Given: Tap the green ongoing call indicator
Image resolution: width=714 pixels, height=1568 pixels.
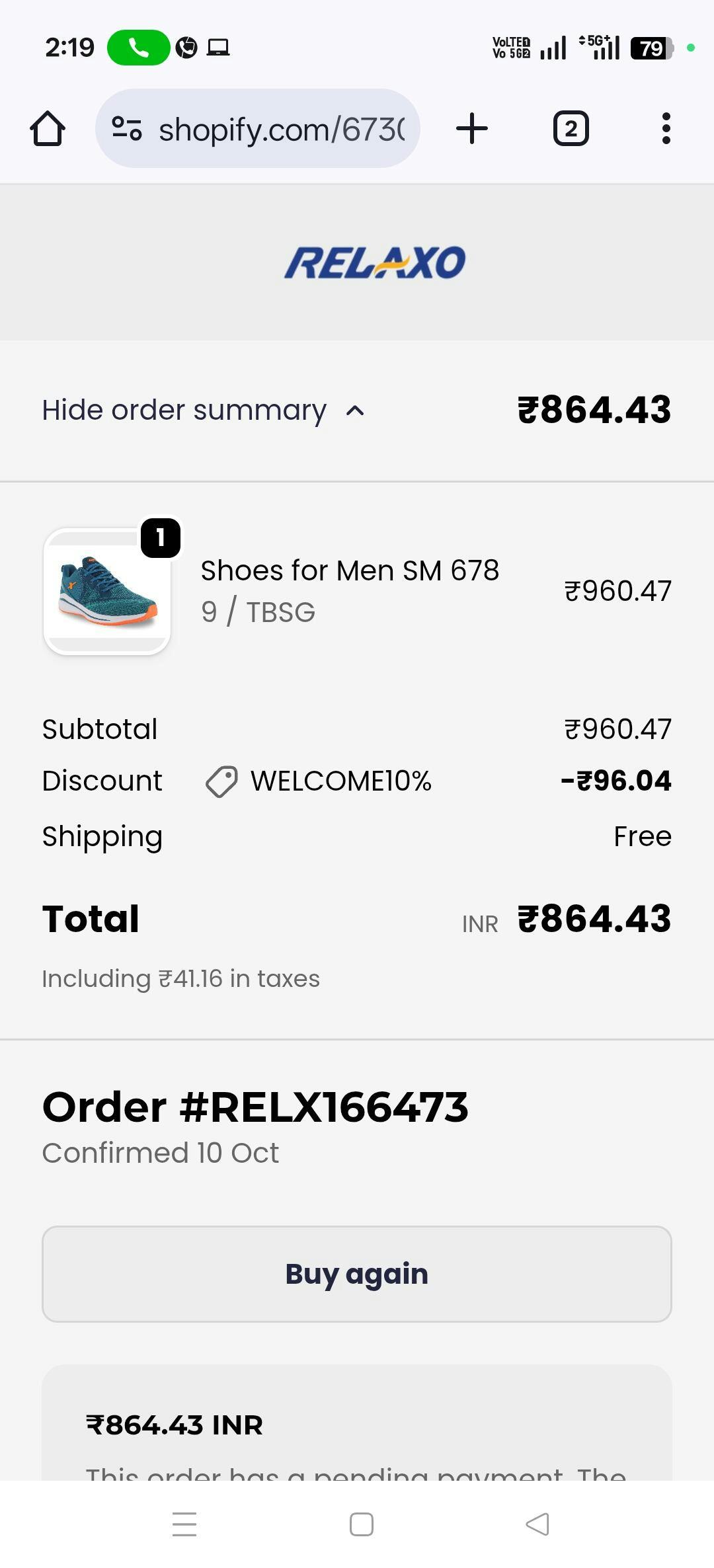Looking at the screenshot, I should click(138, 48).
